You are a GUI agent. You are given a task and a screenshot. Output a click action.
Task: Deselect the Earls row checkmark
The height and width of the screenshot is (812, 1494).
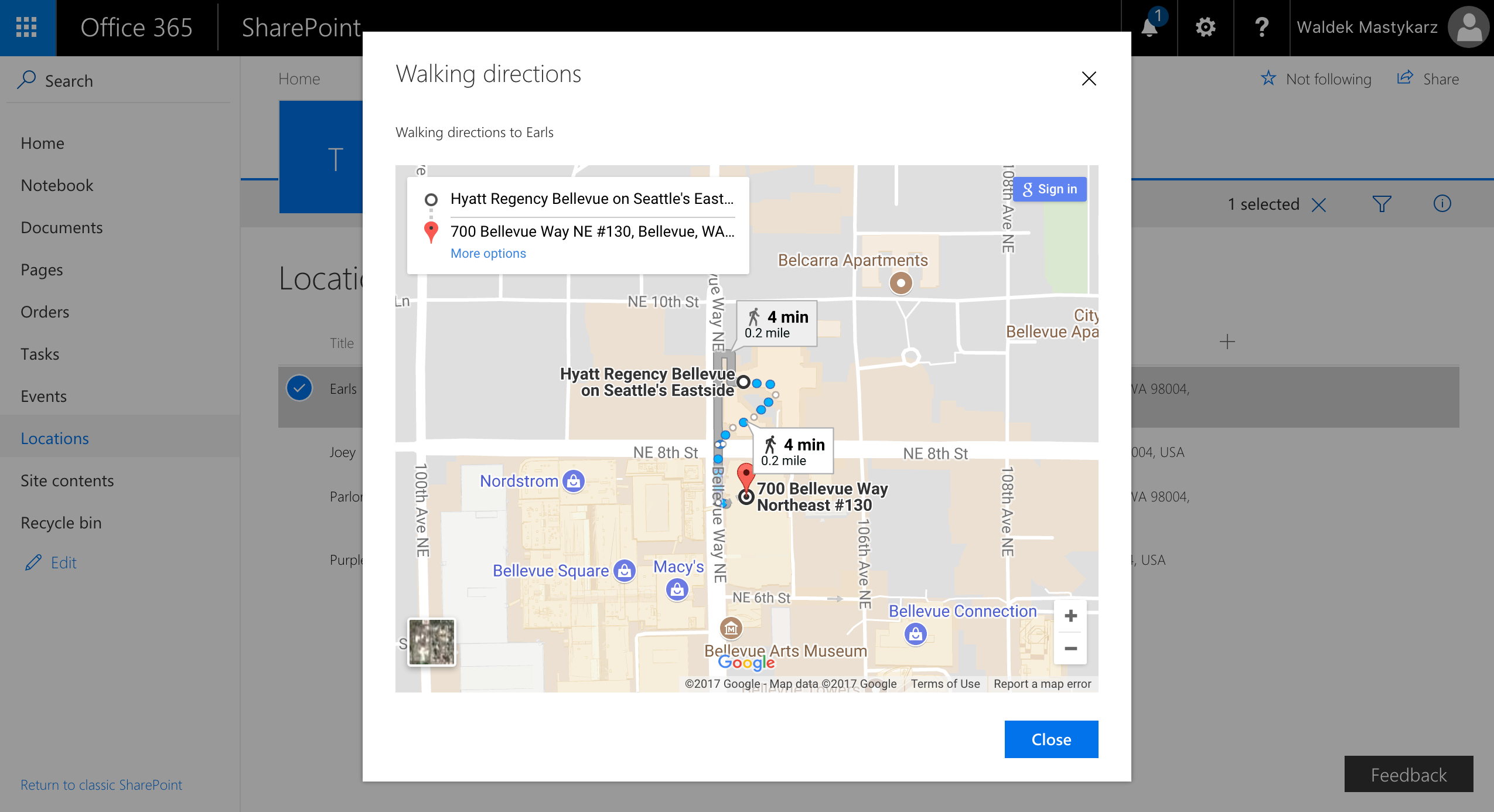click(x=299, y=388)
